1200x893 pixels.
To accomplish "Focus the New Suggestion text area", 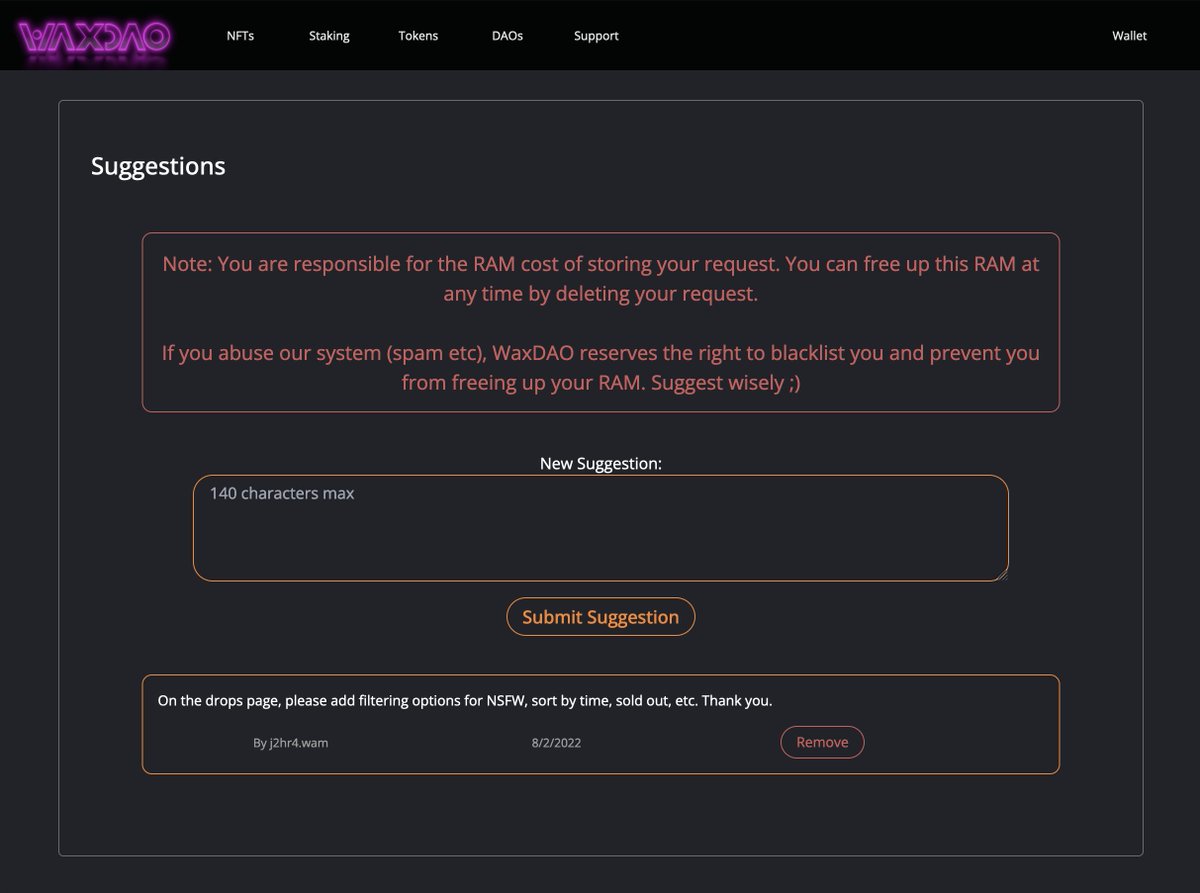I will coord(600,528).
